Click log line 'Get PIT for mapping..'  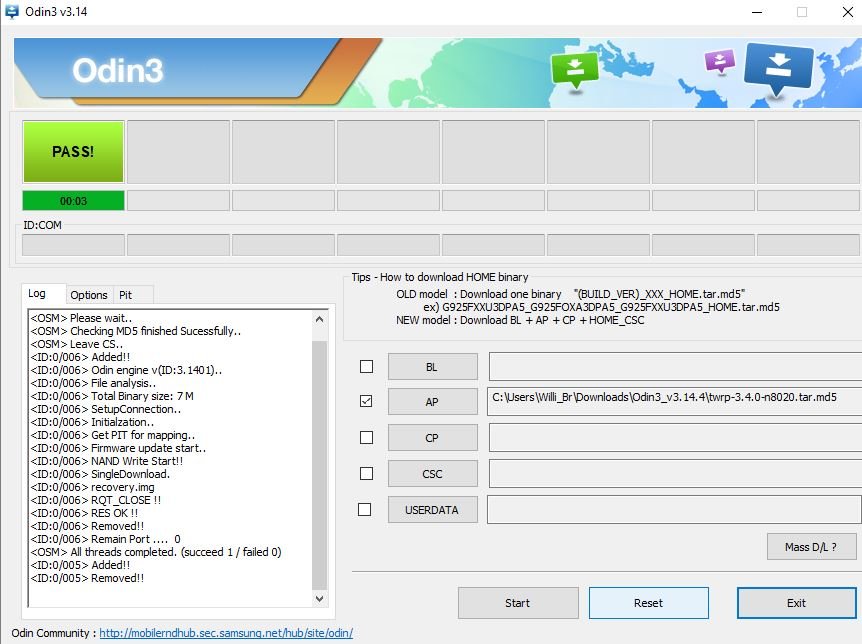pos(113,435)
